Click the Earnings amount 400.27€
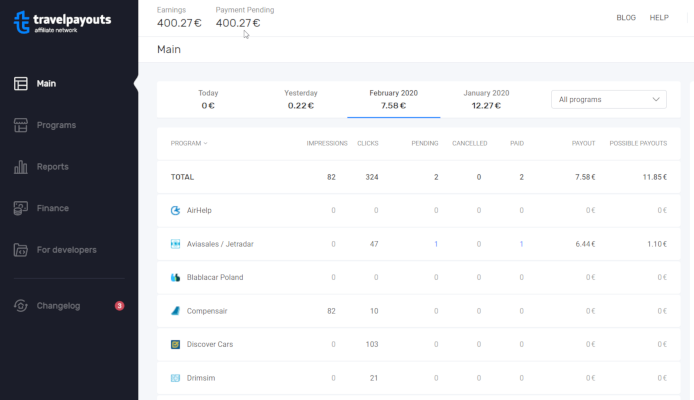The image size is (694, 400). [x=179, y=23]
